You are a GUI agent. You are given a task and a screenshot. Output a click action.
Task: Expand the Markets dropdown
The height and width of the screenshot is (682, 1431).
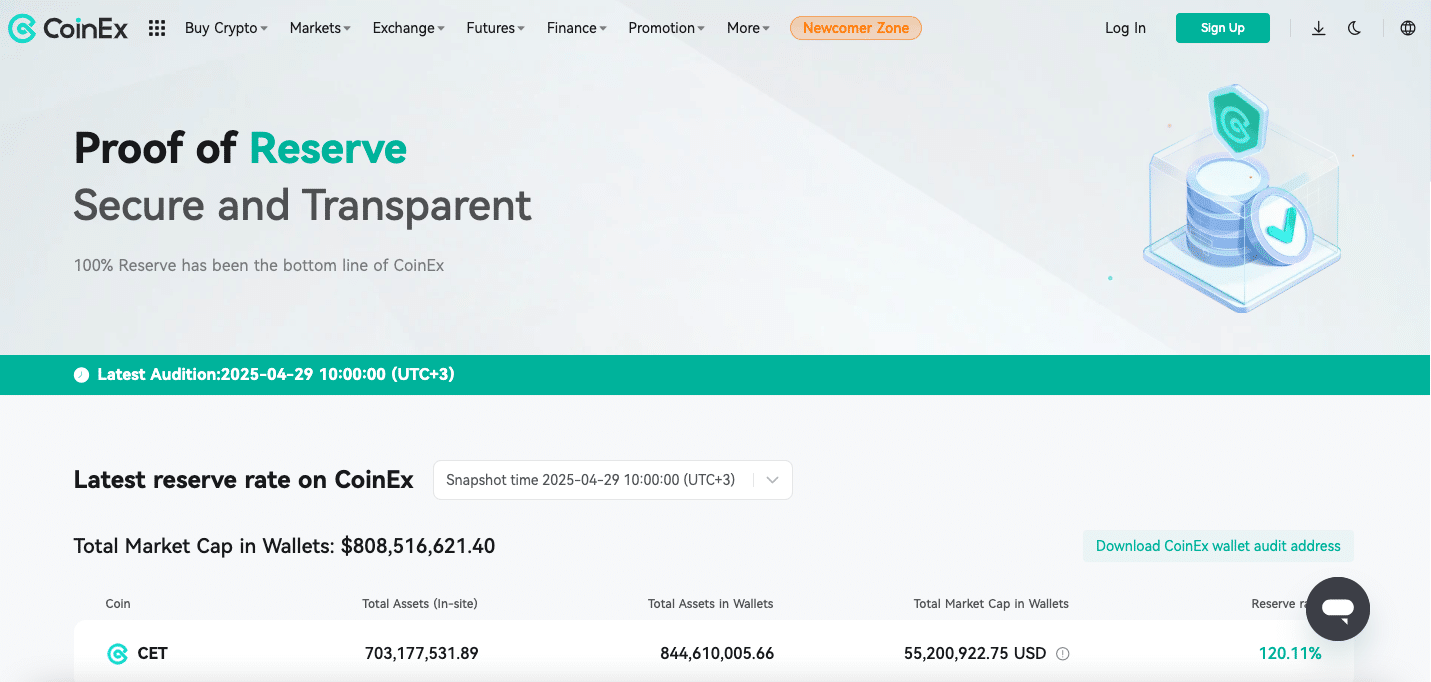tap(320, 28)
